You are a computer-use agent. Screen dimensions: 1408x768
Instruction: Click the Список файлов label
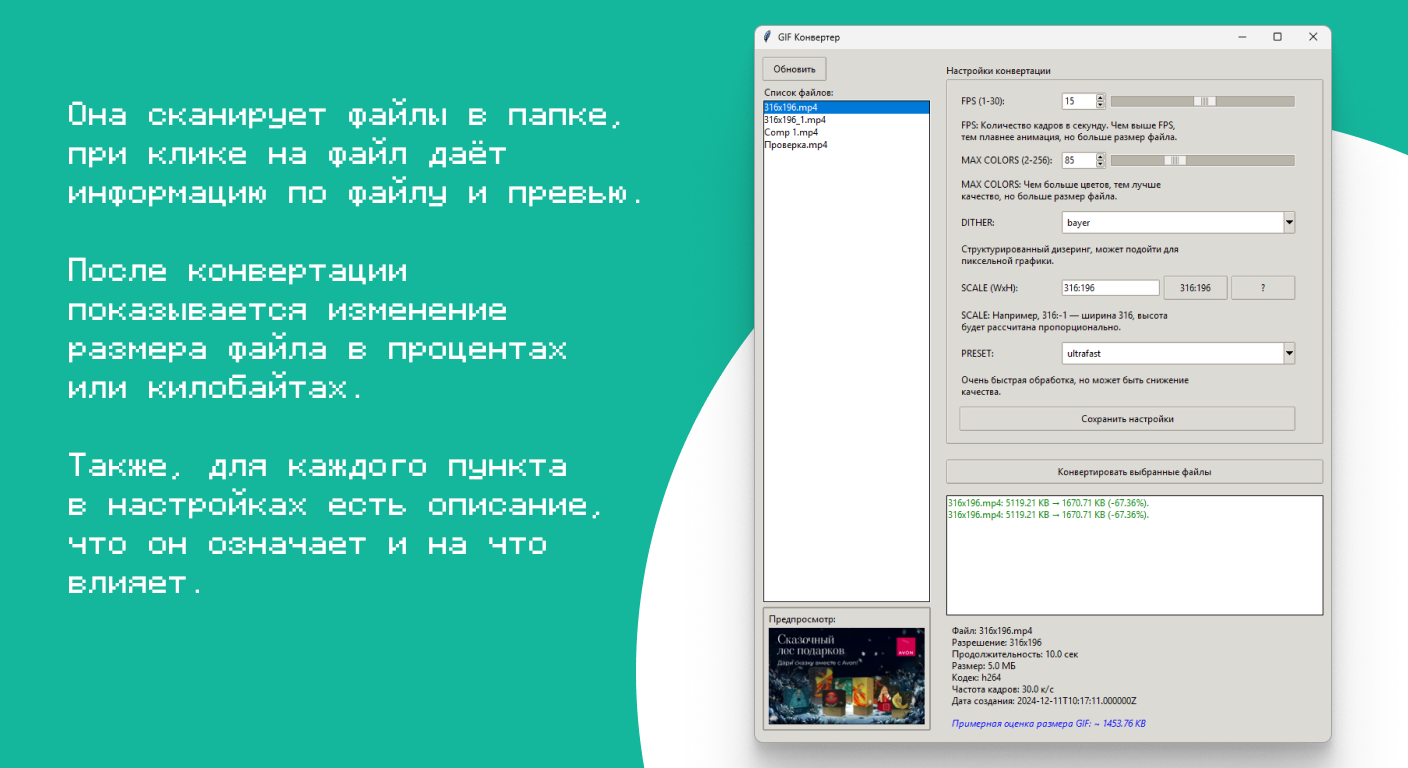(x=799, y=93)
